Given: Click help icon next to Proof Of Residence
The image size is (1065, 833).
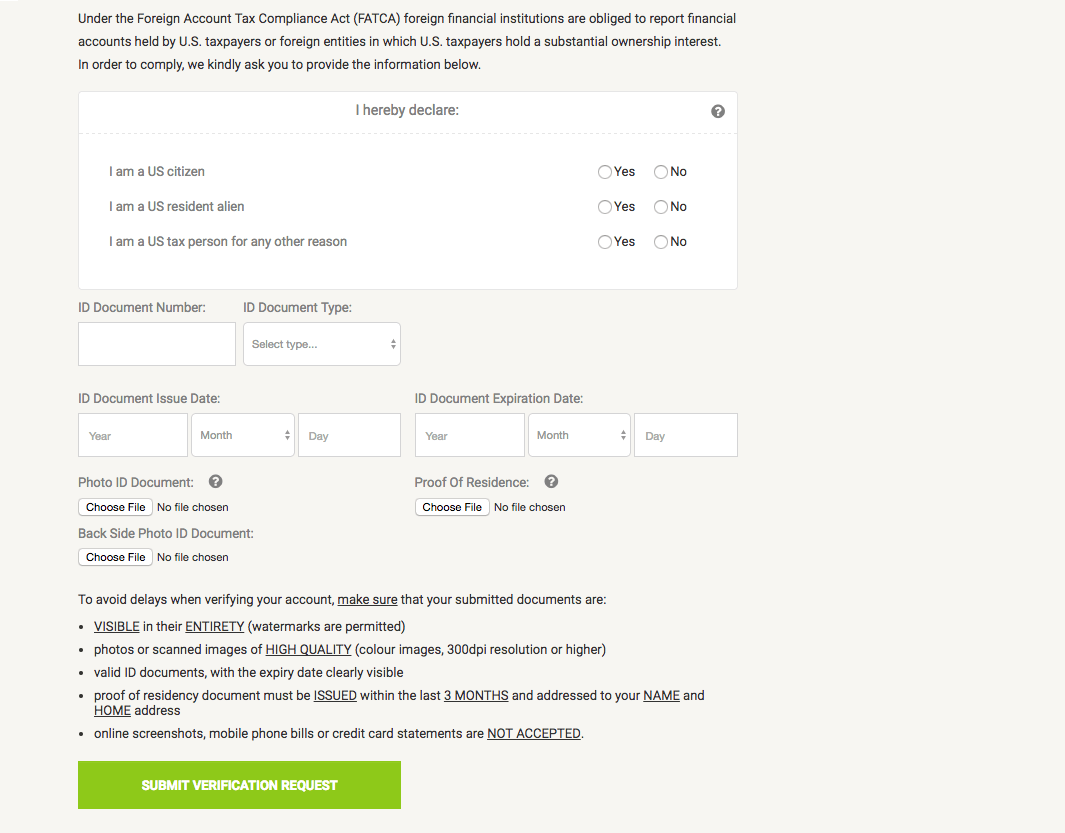Looking at the screenshot, I should (551, 482).
